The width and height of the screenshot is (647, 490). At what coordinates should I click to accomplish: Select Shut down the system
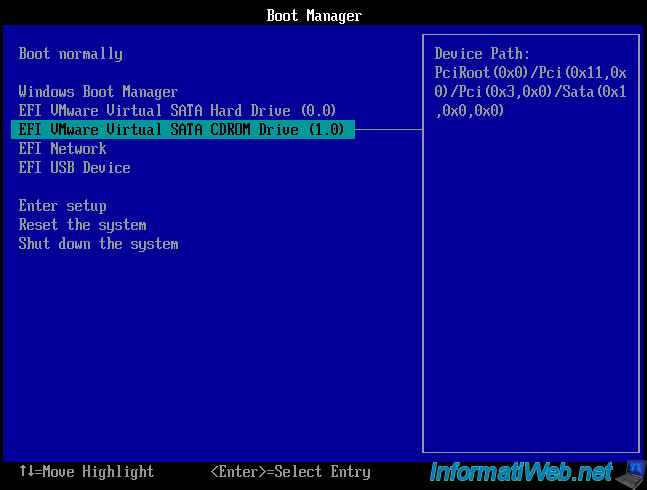[98, 244]
